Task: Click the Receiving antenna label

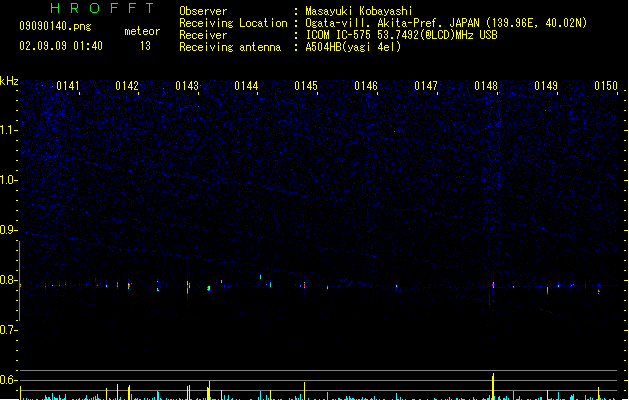Action: 230,47
